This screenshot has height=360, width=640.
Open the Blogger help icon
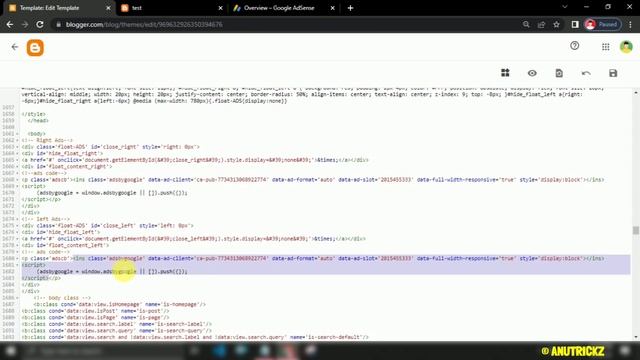(575, 46)
